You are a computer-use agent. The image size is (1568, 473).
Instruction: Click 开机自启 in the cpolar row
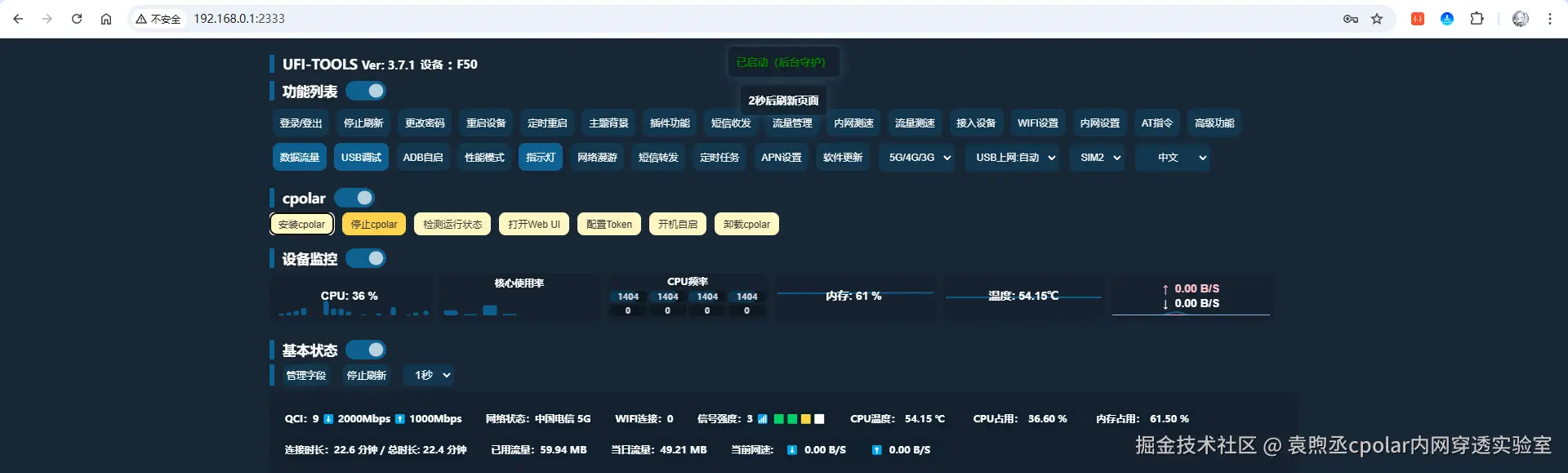click(678, 224)
